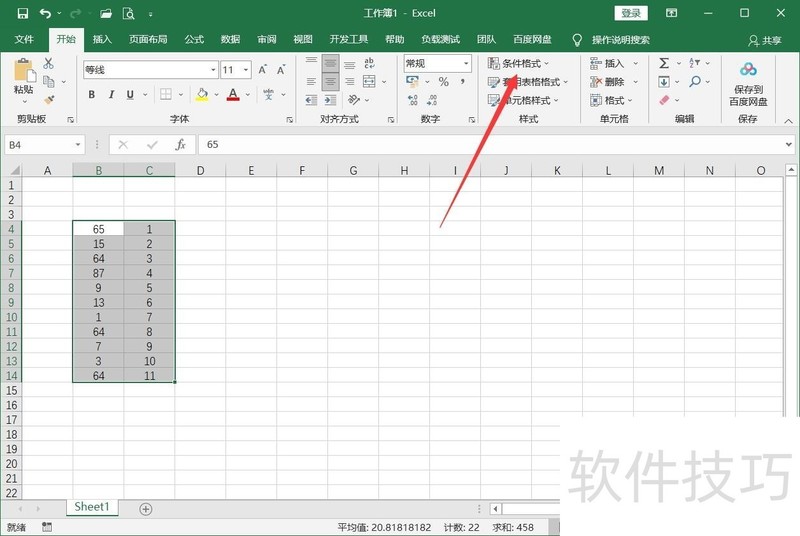Apply cell borders
800x536 pixels.
coord(166,94)
